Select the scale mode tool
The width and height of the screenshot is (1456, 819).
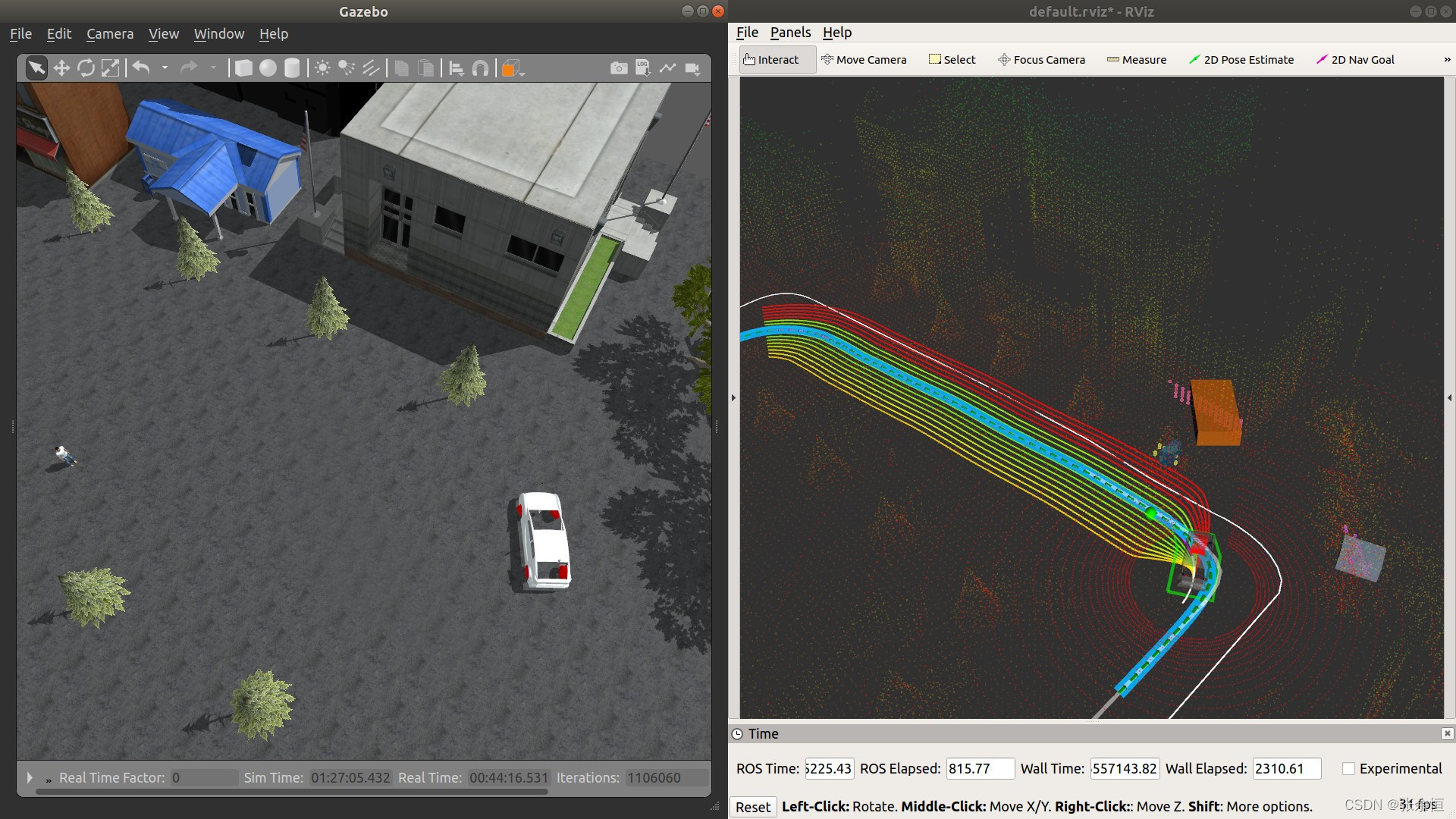pyautogui.click(x=111, y=68)
